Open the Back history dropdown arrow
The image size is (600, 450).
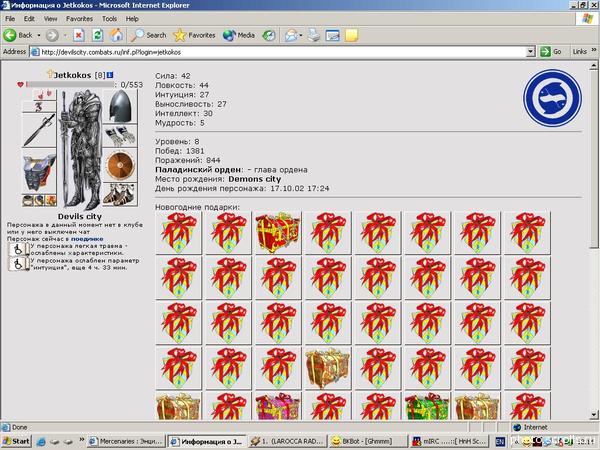click(x=39, y=36)
